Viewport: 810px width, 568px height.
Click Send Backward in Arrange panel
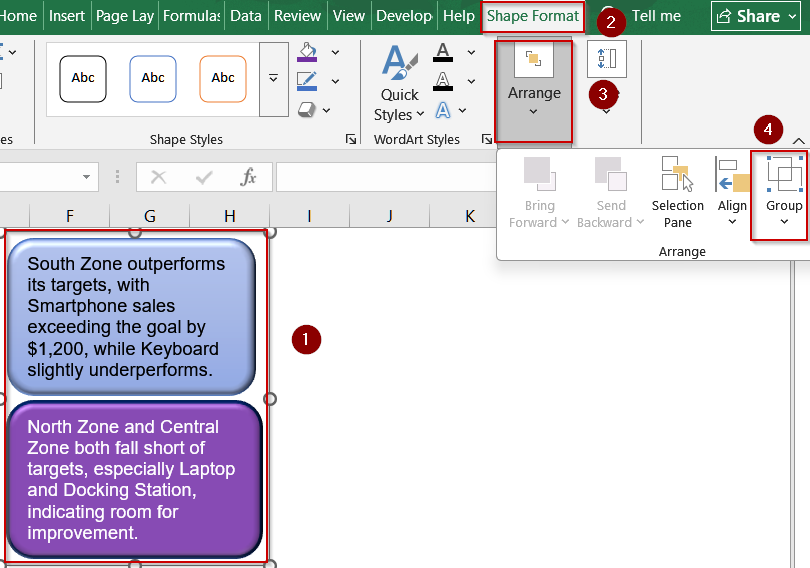tap(611, 193)
